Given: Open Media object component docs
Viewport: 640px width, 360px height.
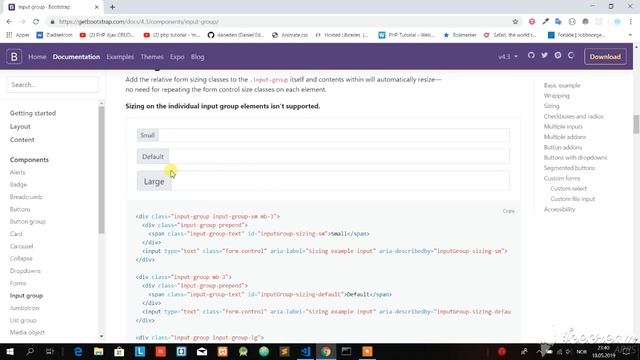Looking at the screenshot, I should click(27, 333).
